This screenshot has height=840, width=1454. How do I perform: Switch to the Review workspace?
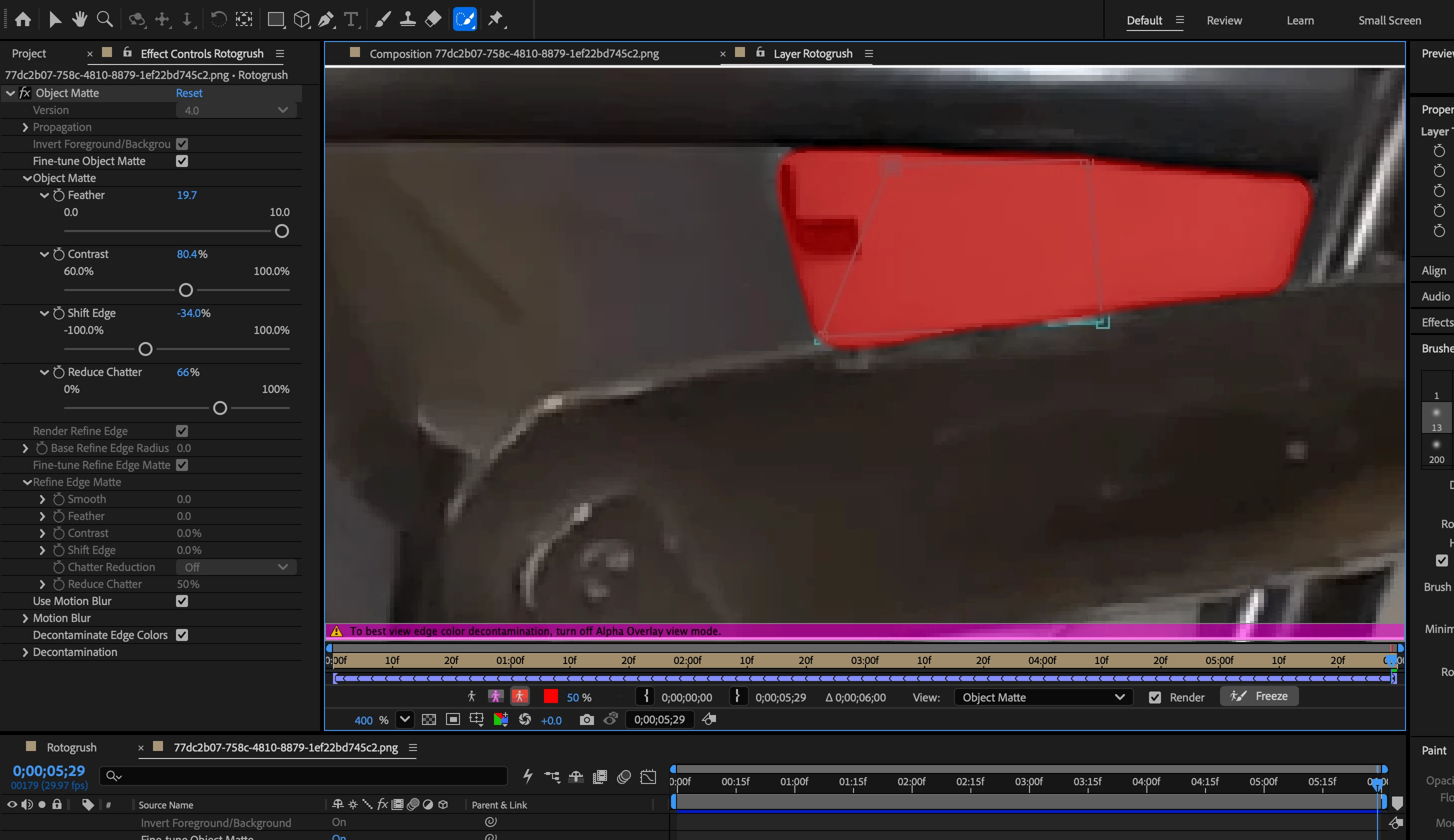[x=1224, y=20]
